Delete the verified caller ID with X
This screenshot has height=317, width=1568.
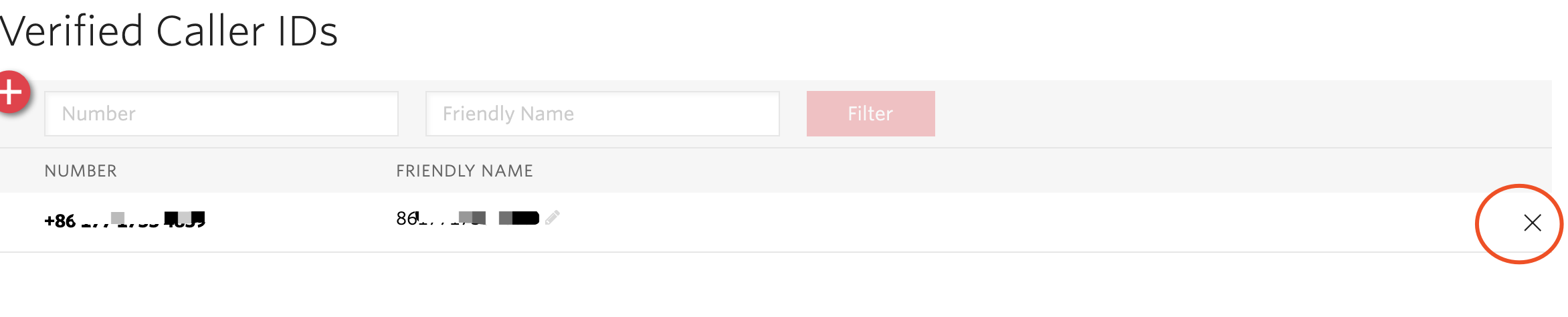tap(1532, 223)
